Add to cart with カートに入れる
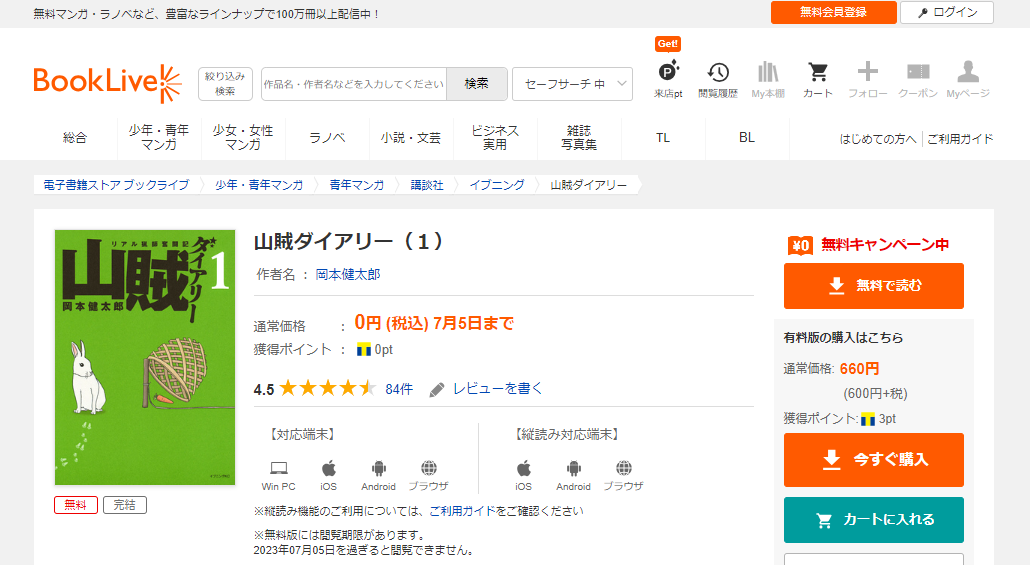The height and width of the screenshot is (565, 1030). point(873,520)
